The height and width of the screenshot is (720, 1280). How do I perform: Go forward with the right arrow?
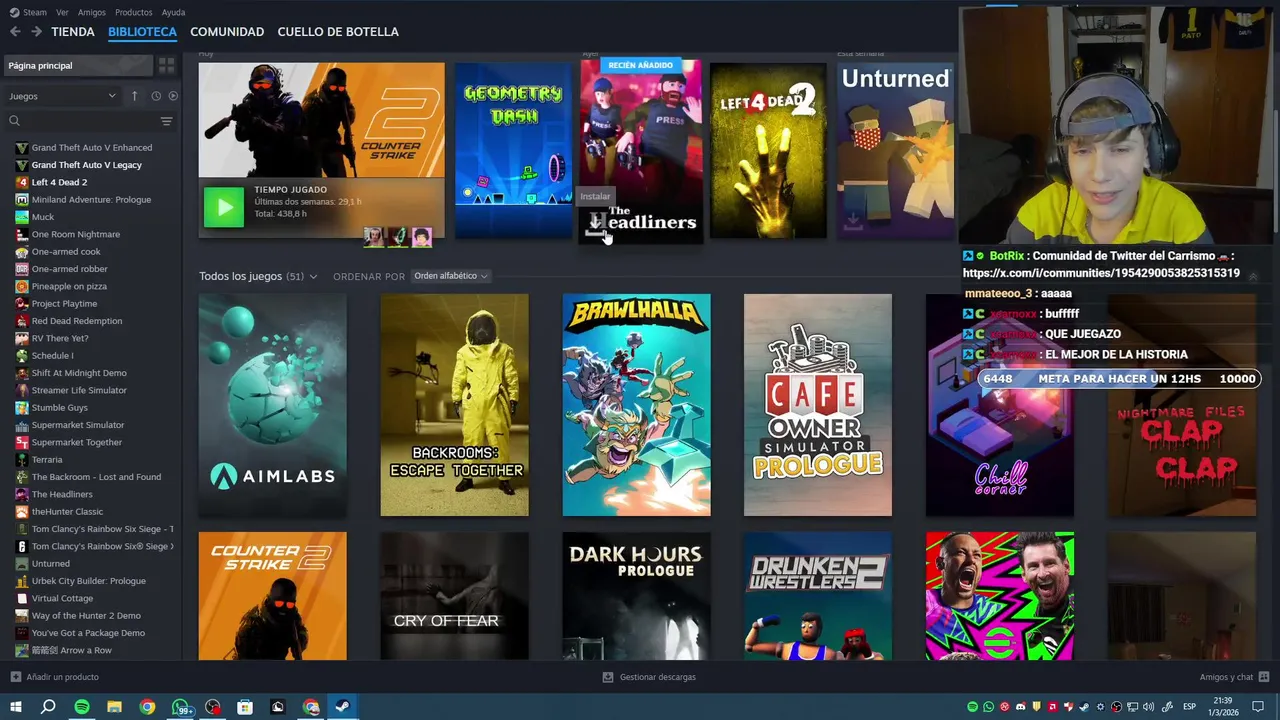point(36,32)
